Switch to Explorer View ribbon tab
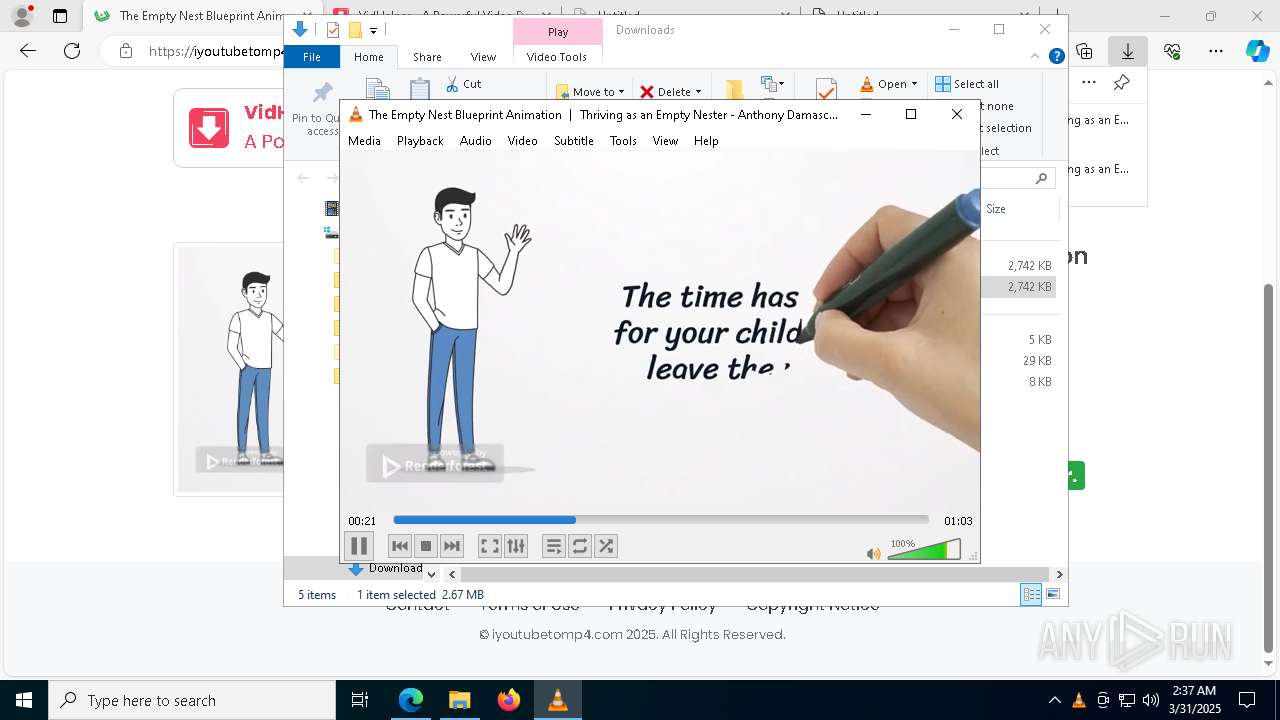The height and width of the screenshot is (720, 1280). point(483,57)
